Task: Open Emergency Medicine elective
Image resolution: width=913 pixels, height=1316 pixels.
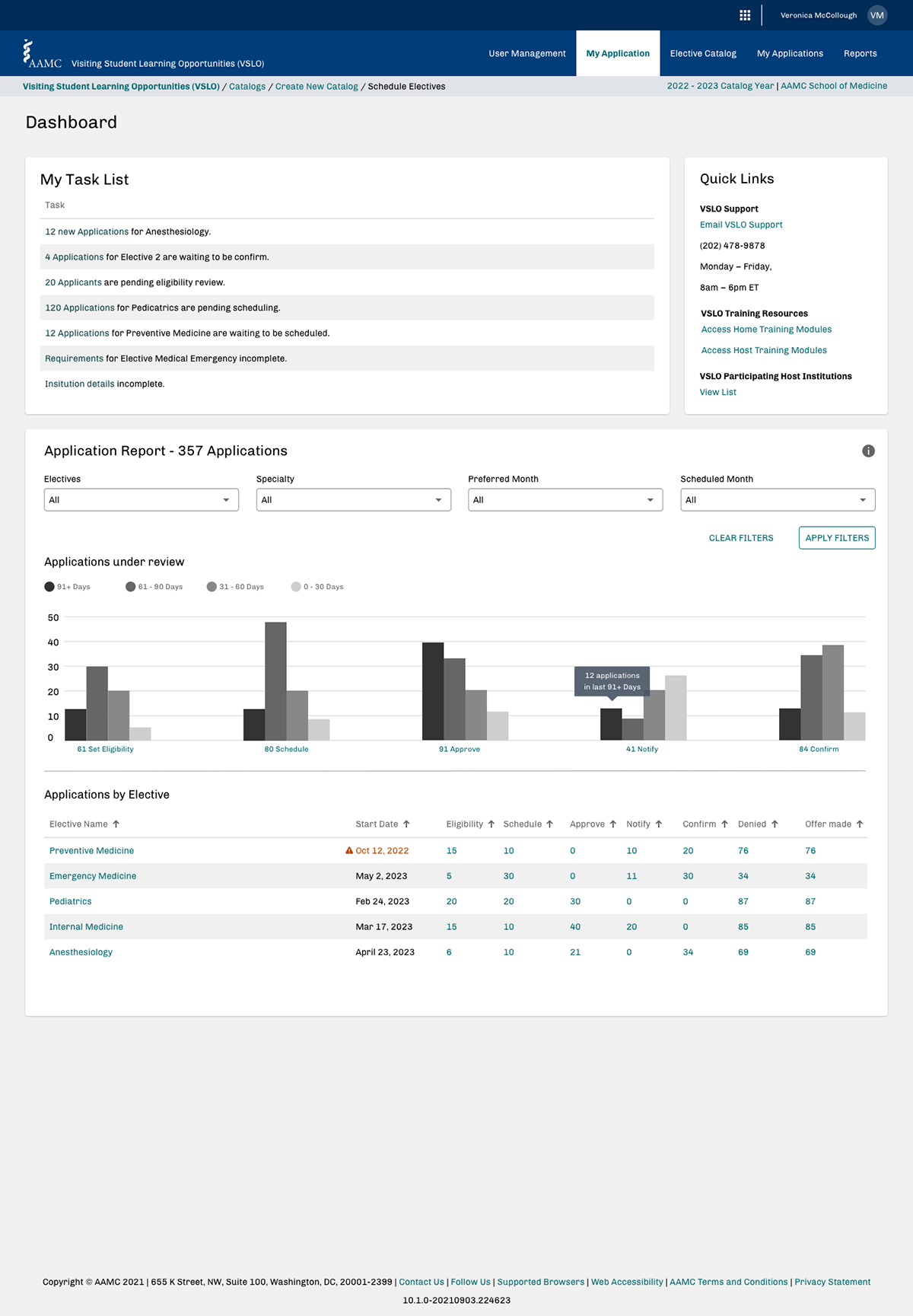Action: (93, 876)
